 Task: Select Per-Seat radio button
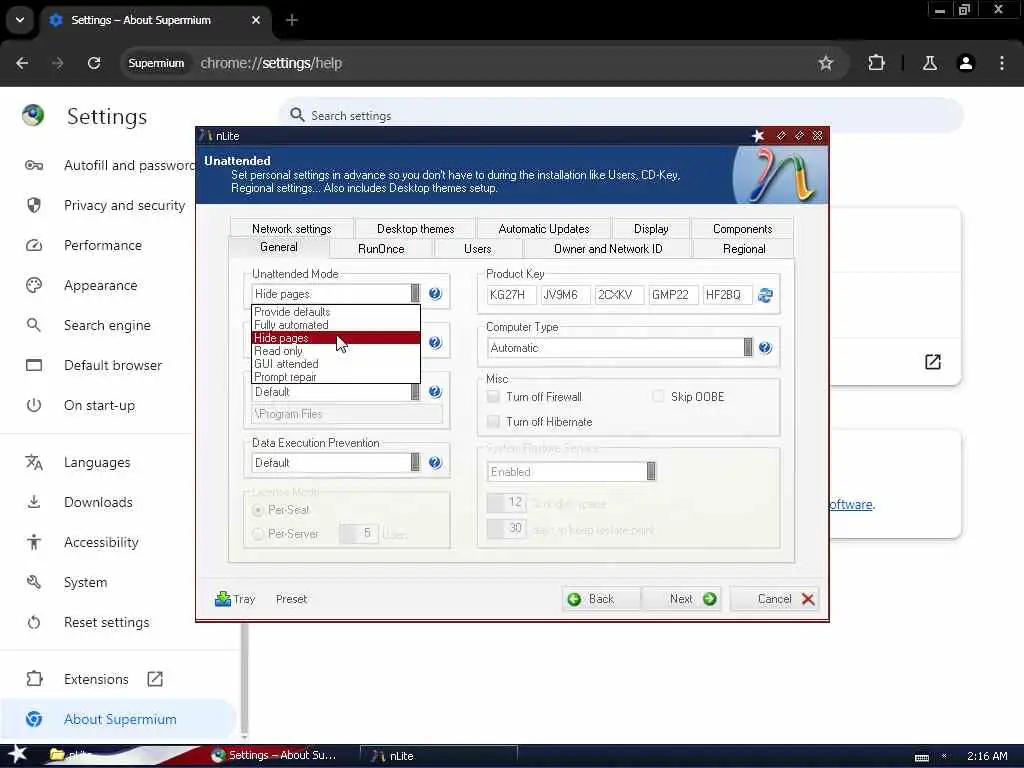click(x=258, y=509)
